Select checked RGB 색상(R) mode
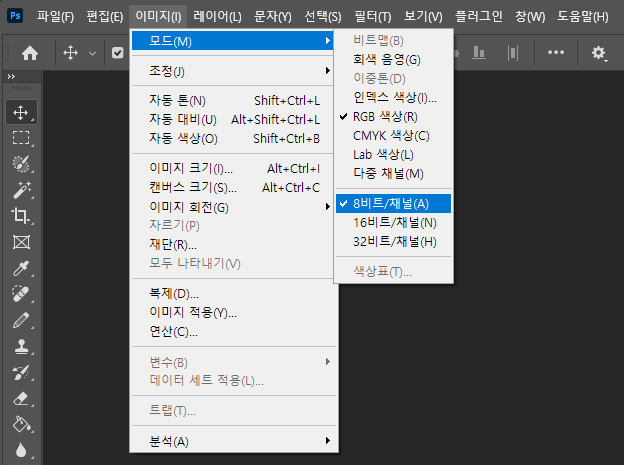The image size is (624, 465). click(394, 117)
